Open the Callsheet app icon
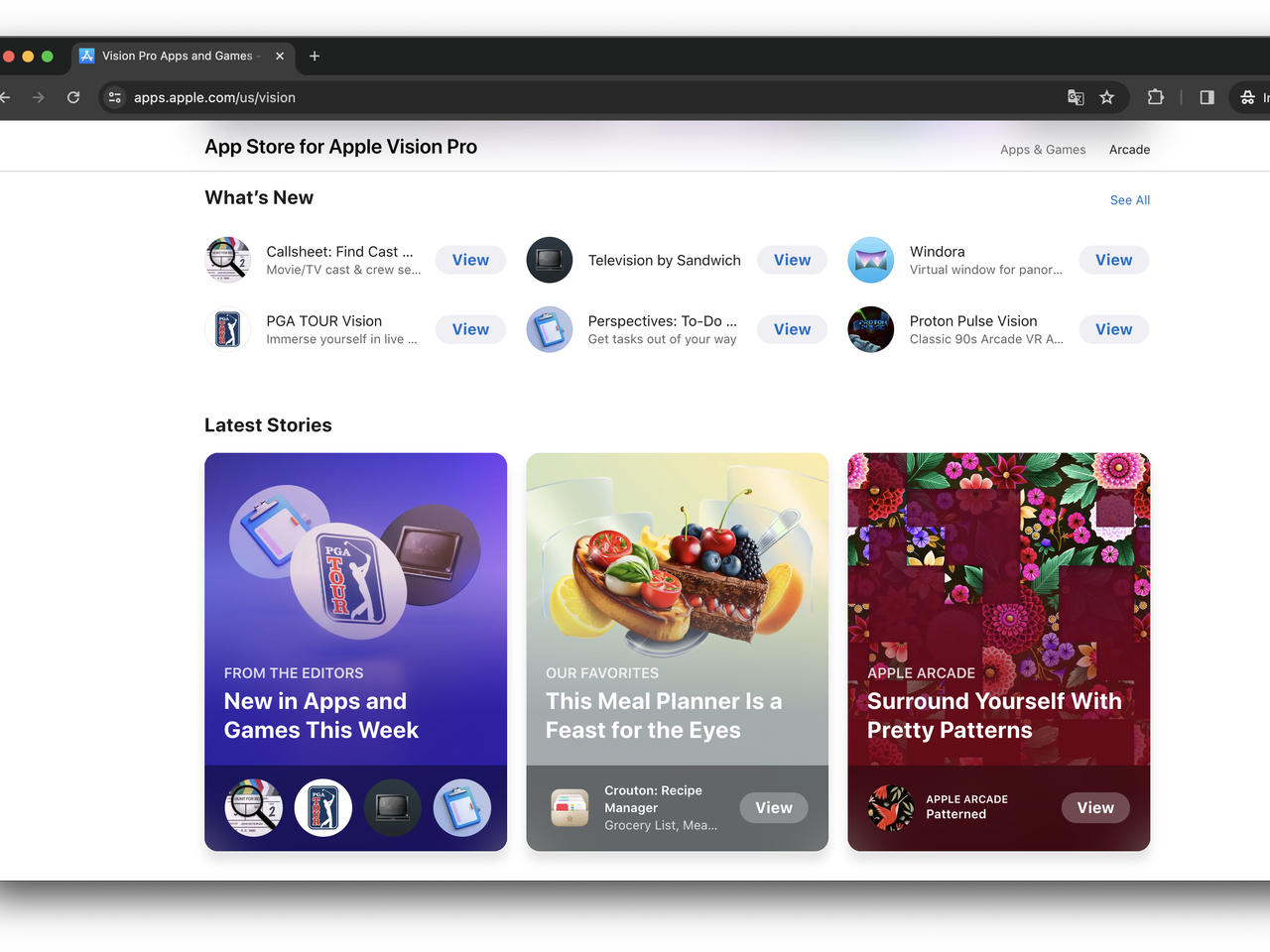The image size is (1270, 952). coord(228,260)
